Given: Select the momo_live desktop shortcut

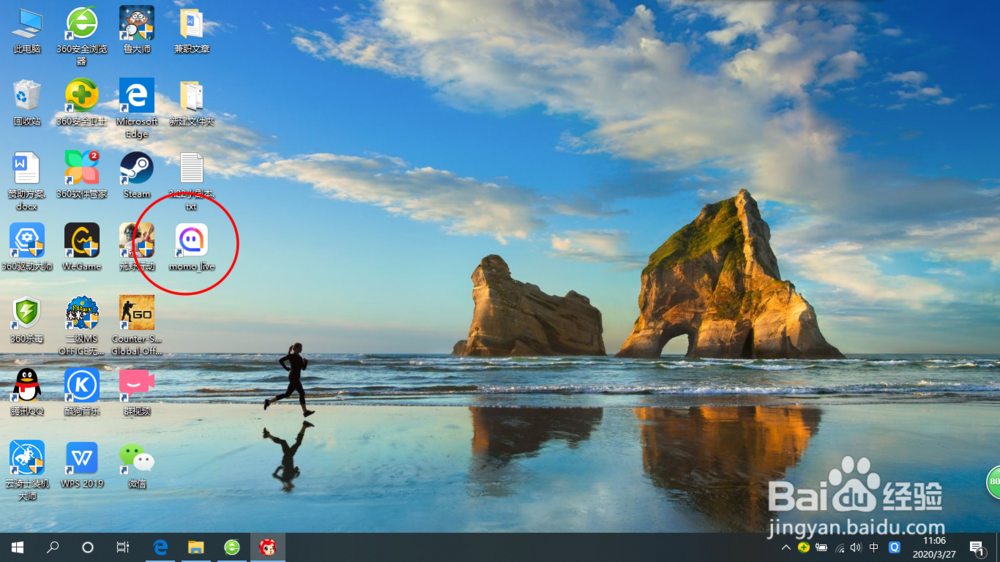Looking at the screenshot, I should pyautogui.click(x=191, y=248).
